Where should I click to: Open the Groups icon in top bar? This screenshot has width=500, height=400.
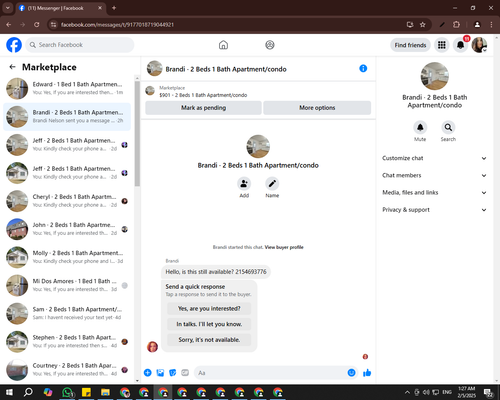(270, 45)
